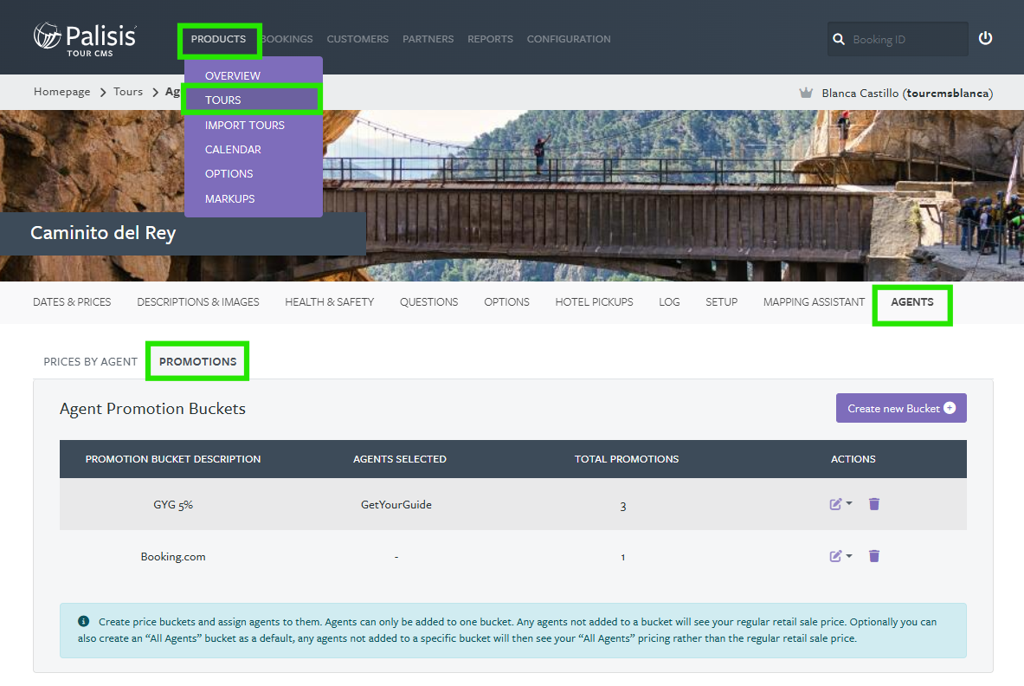The height and width of the screenshot is (686, 1024).
Task: Click the crown icon beside Blanca Castillo
Action: coord(806,93)
